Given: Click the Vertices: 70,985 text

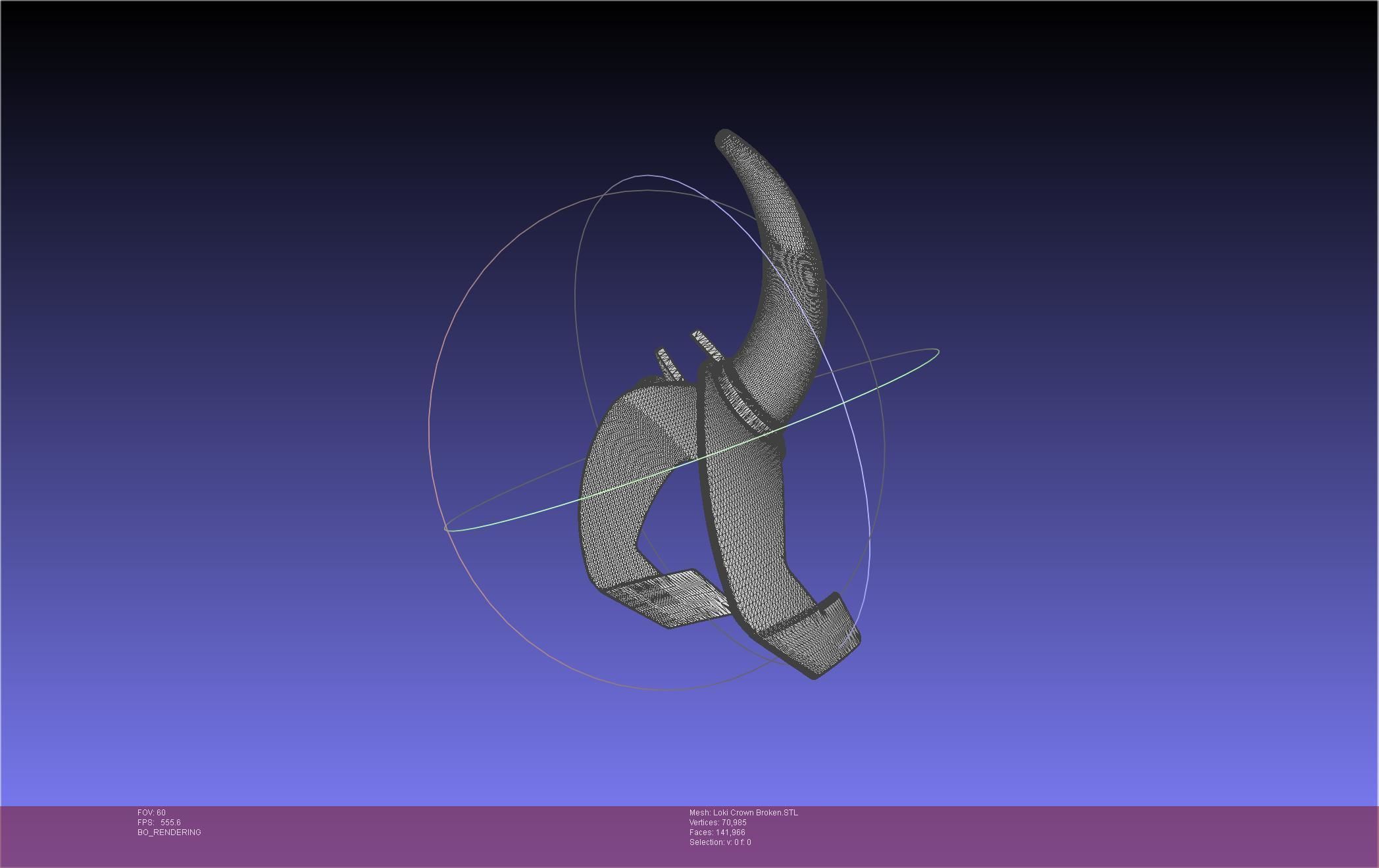Looking at the screenshot, I should (718, 823).
